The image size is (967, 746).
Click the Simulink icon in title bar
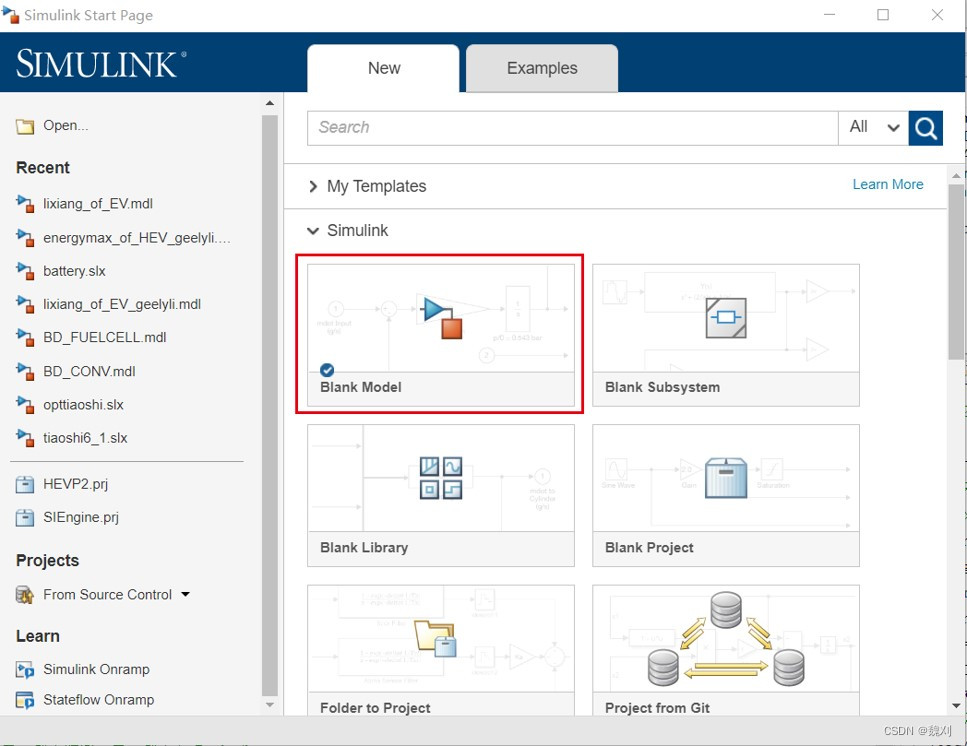pos(10,15)
